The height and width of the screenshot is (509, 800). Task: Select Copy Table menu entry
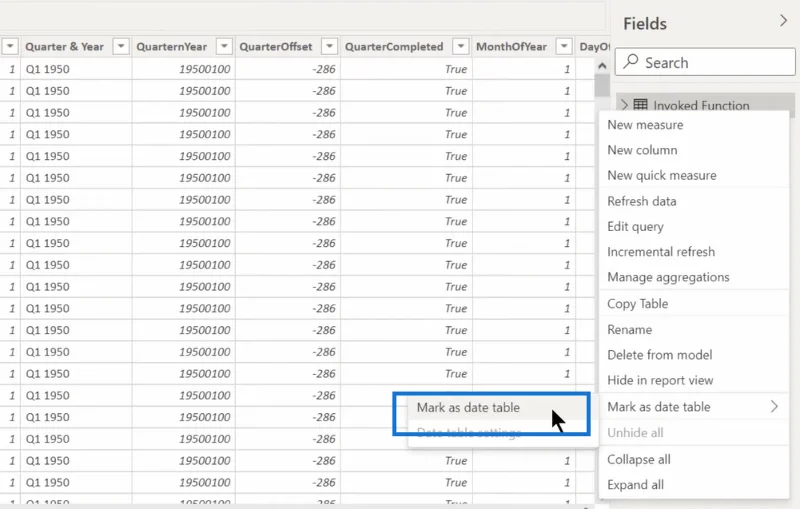click(694, 303)
